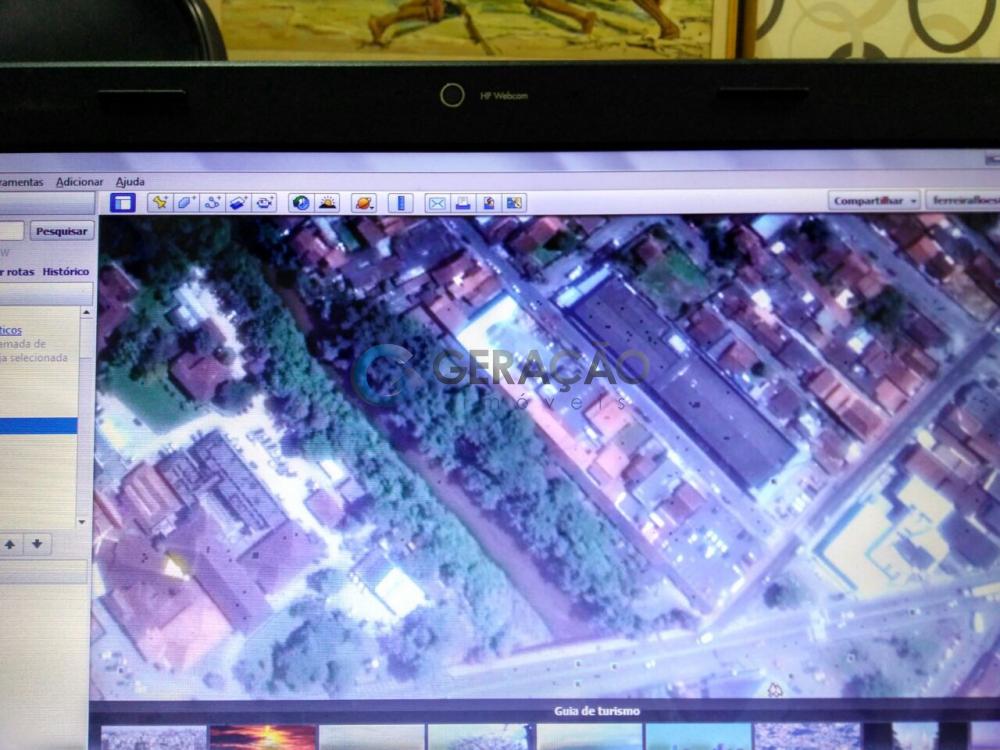Image resolution: width=1000 pixels, height=750 pixels.
Task: Select the Add Path tool
Action: pos(212,203)
